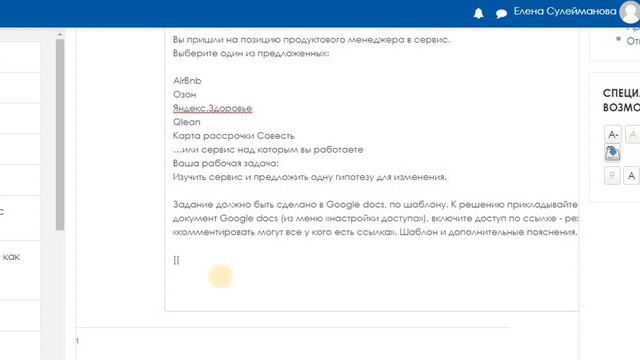The height and width of the screenshot is (360, 640).
Task: Click the Ваша рабочая задача: line
Action: [226, 163]
